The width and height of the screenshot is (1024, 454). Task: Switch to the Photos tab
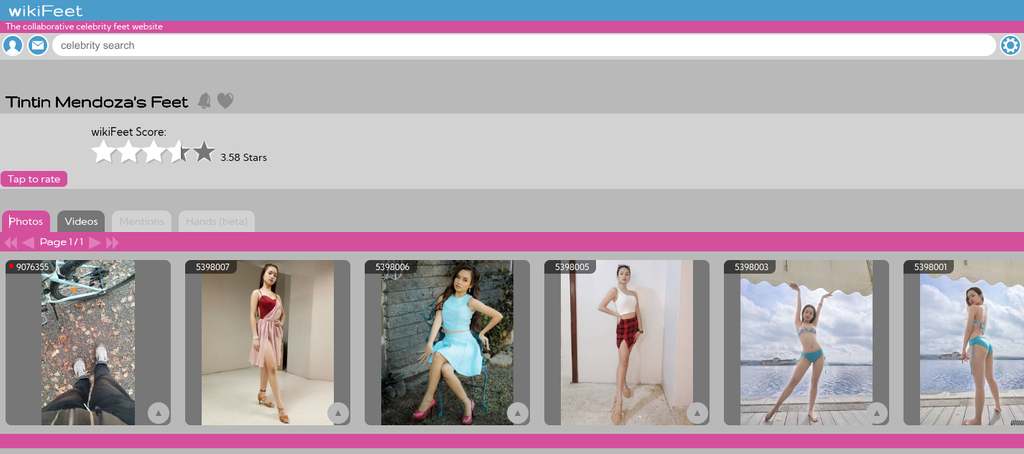[x=25, y=221]
